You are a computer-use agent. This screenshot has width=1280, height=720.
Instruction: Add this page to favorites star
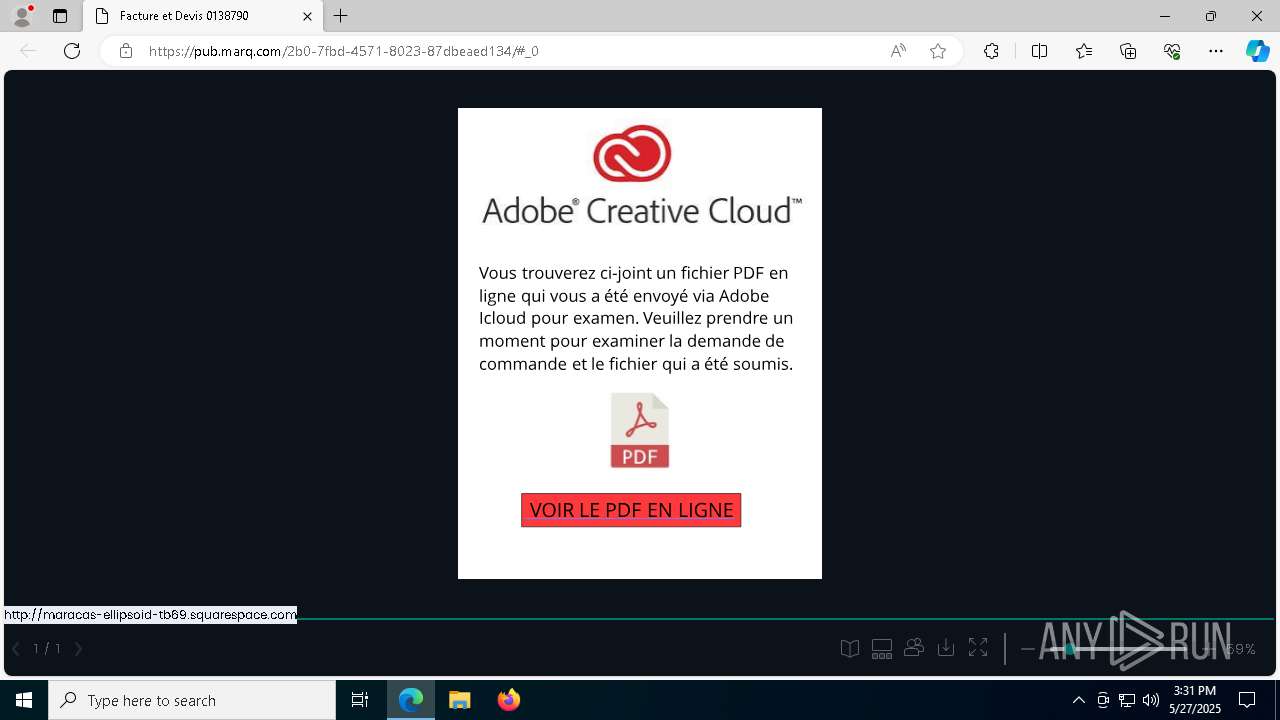click(x=938, y=51)
